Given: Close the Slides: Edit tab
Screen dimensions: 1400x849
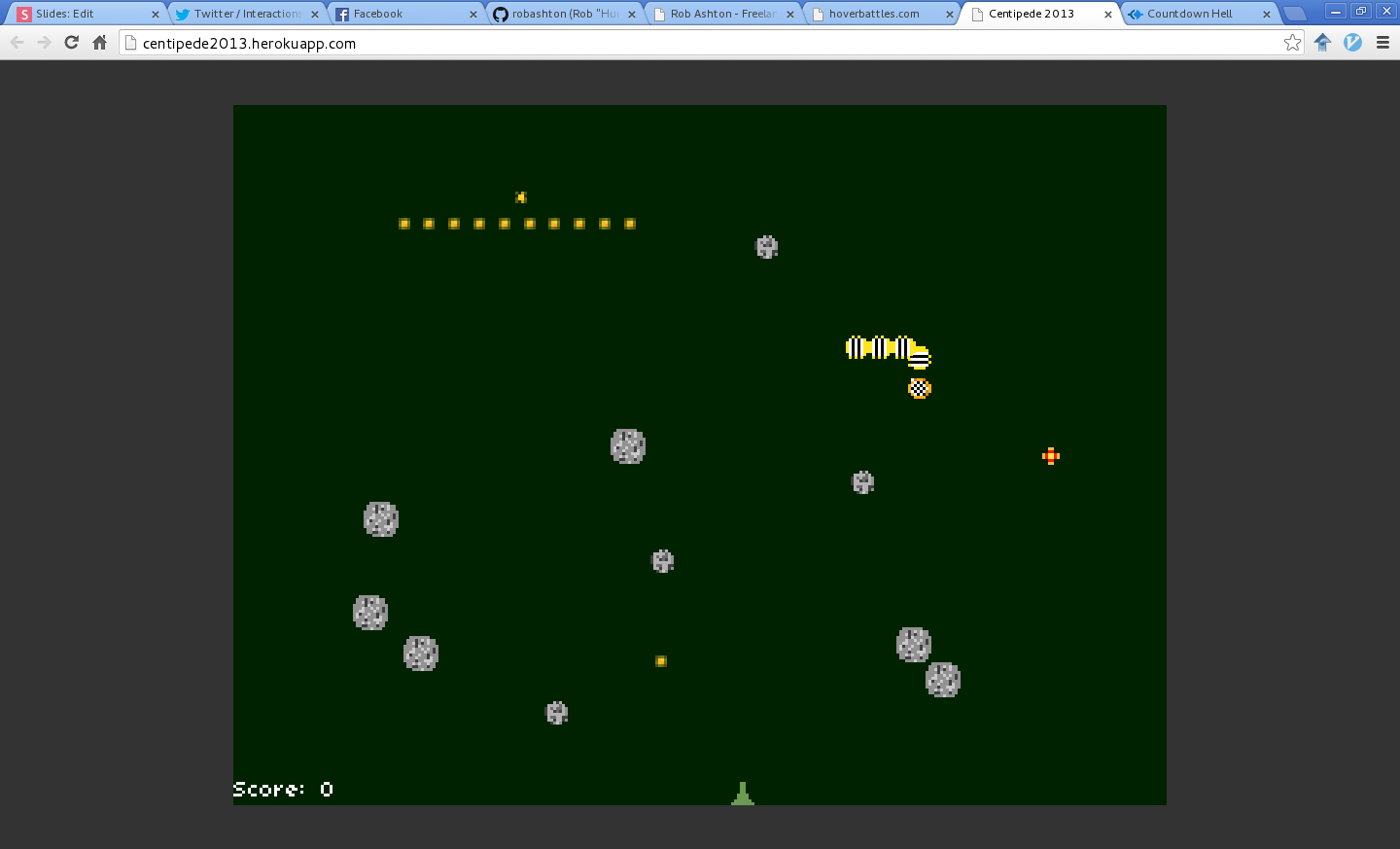Looking at the screenshot, I should click(x=155, y=15).
